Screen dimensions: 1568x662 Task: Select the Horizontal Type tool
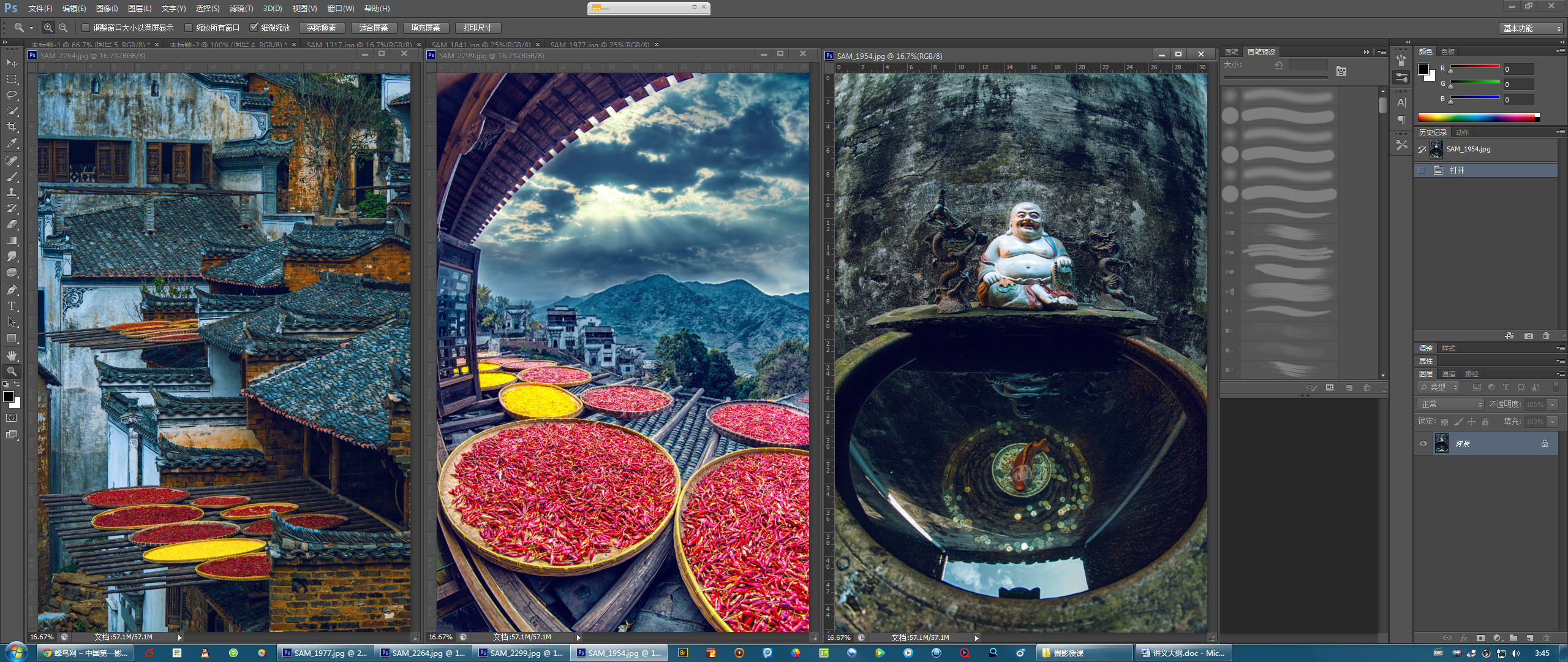coord(12,306)
